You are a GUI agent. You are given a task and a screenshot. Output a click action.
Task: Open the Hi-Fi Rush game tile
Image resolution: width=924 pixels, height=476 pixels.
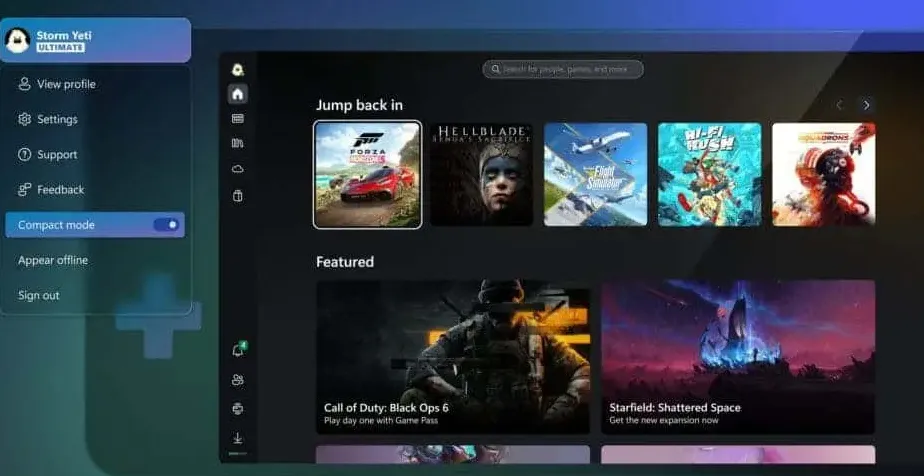tap(710, 174)
